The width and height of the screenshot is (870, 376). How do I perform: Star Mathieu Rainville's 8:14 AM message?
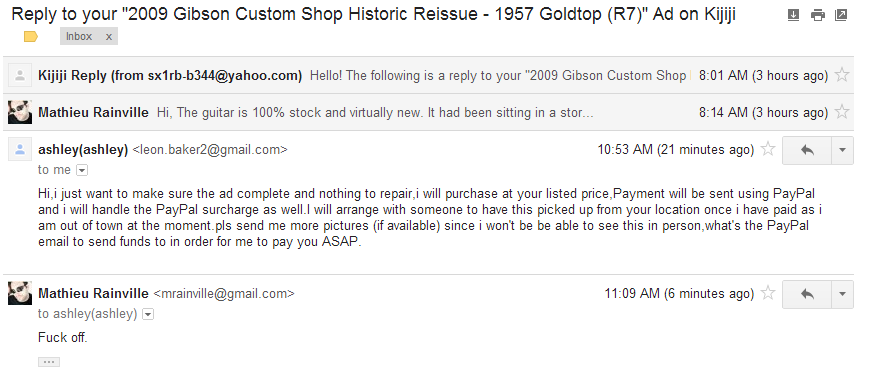(842, 112)
